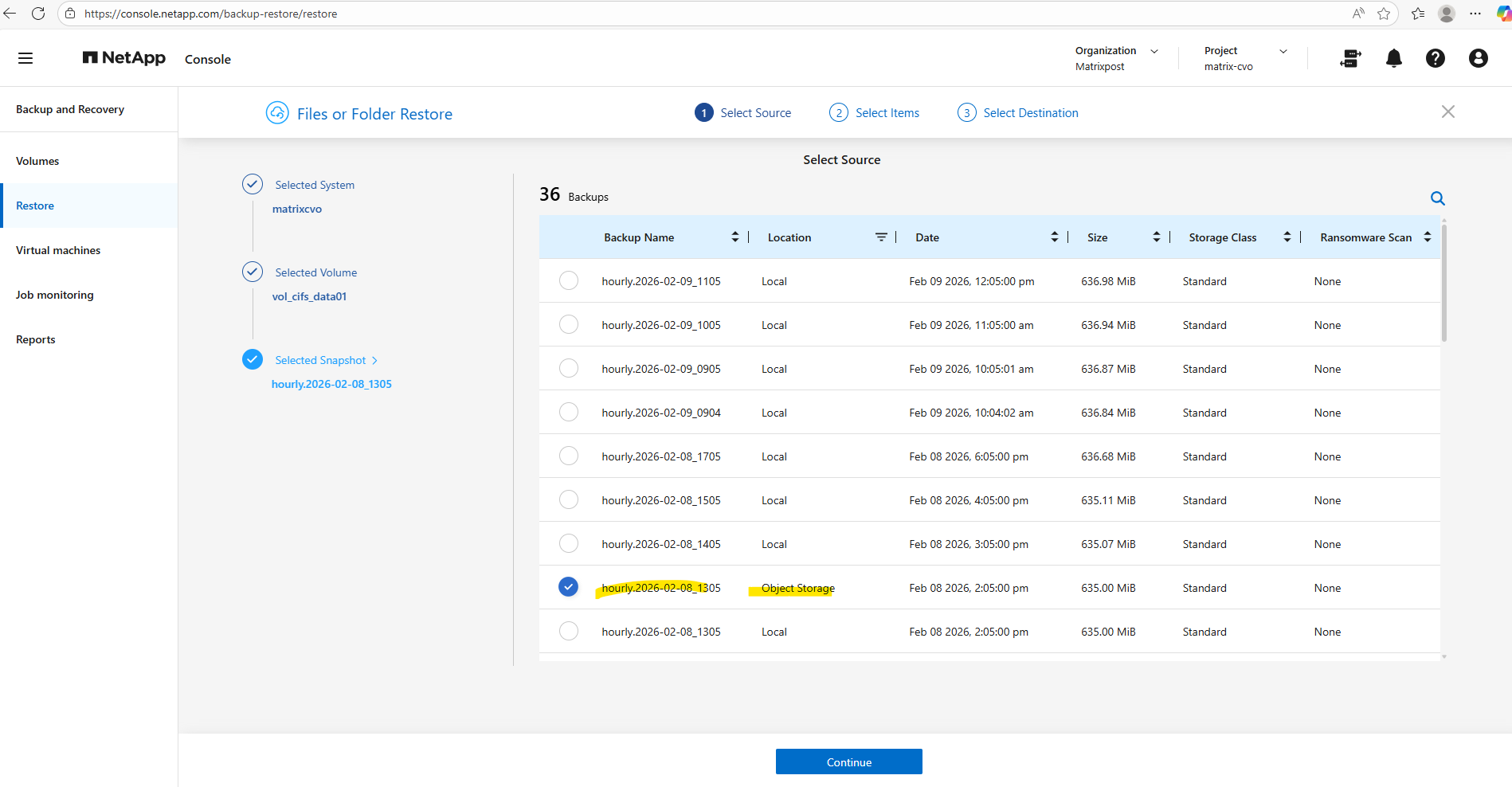Open the help question mark icon
1512x787 pixels.
pos(1435,58)
